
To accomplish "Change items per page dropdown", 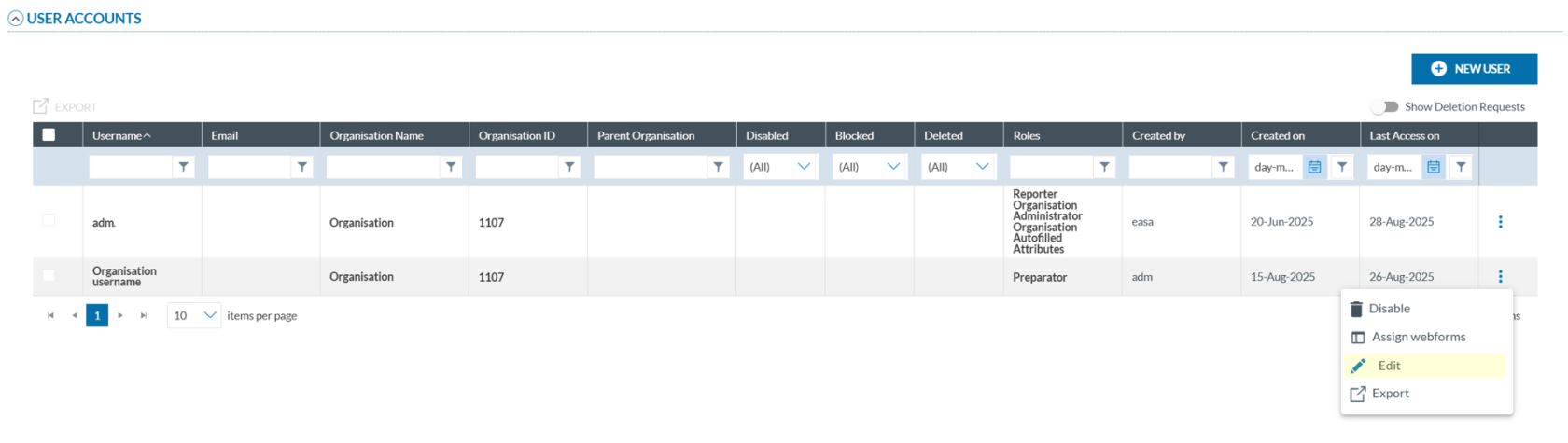I will pyautogui.click(x=194, y=316).
